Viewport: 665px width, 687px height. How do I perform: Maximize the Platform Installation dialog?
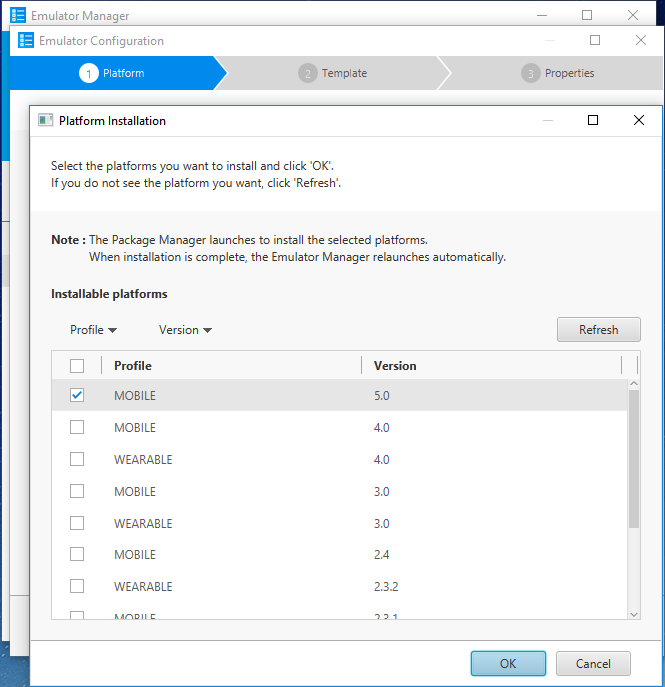pyautogui.click(x=593, y=120)
